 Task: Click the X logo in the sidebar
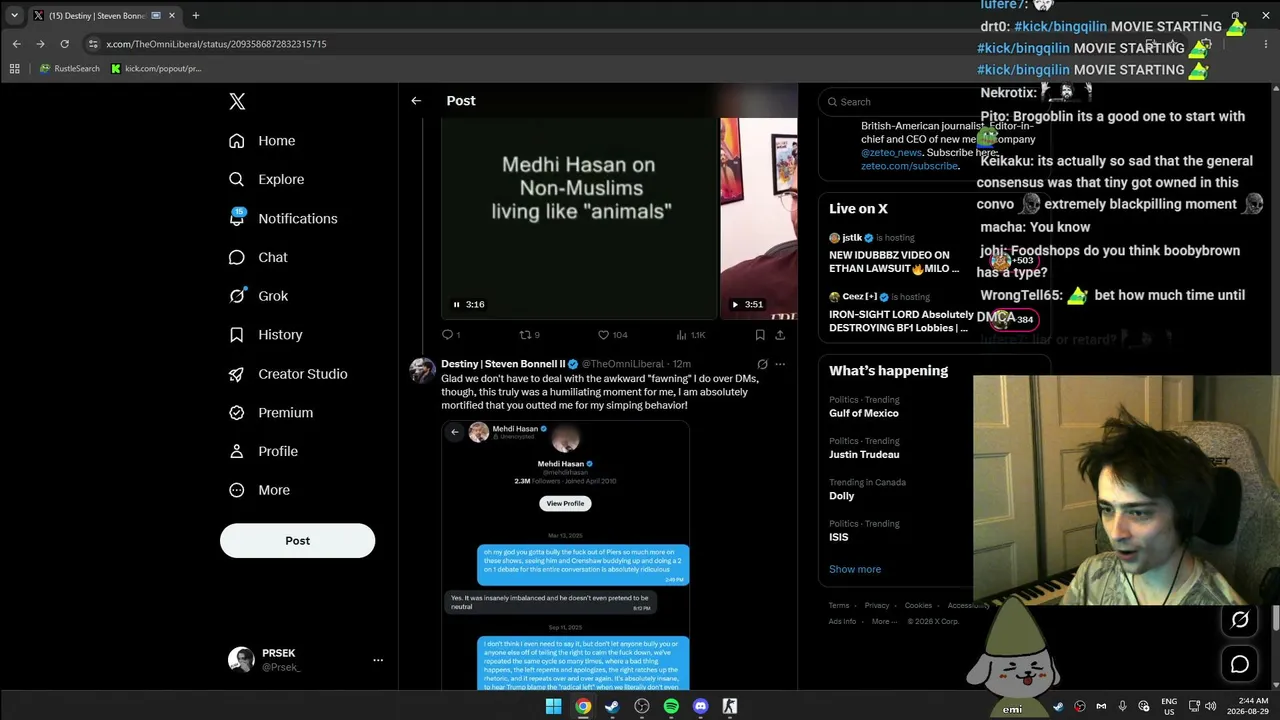[237, 101]
